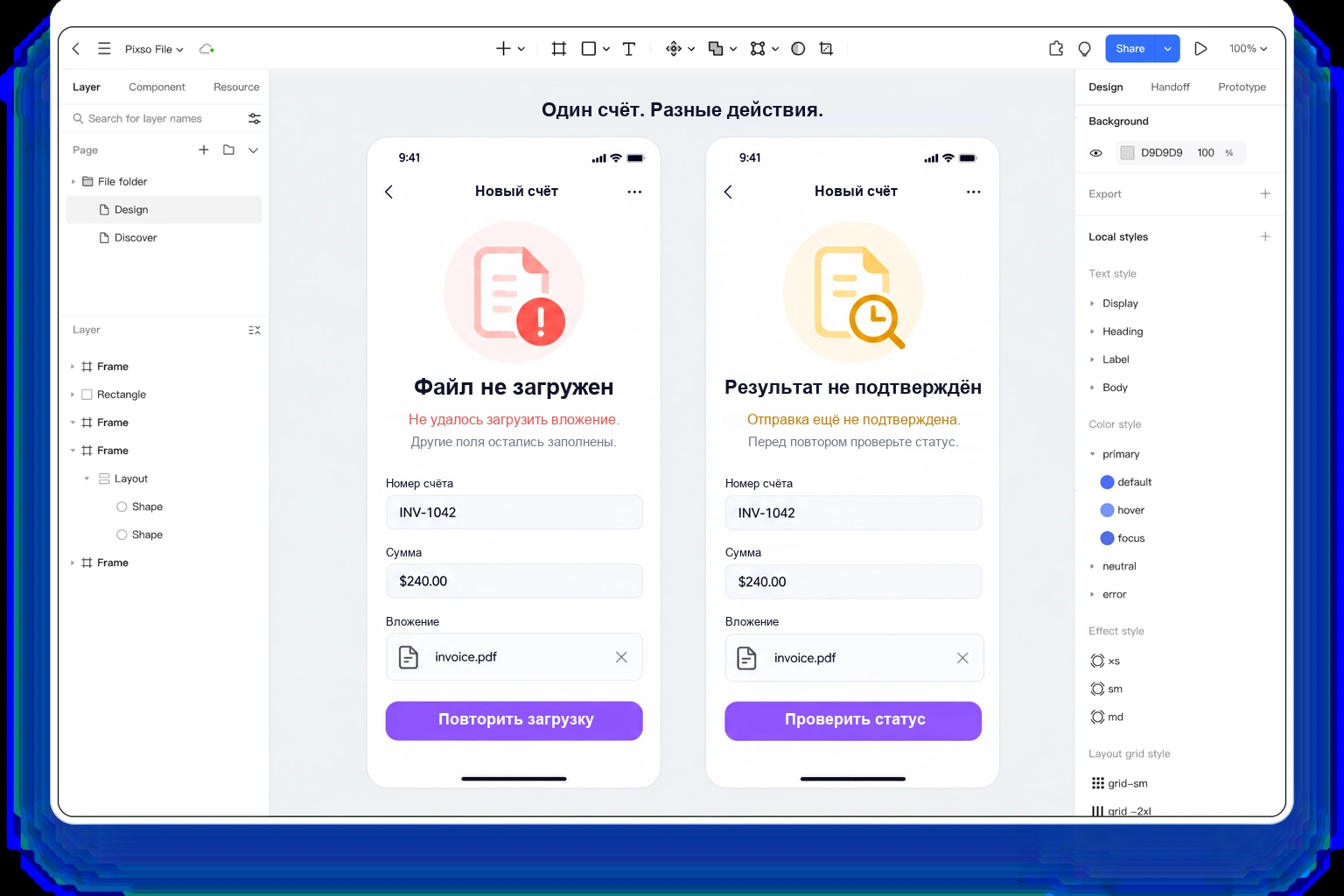Expand the Heading text style group
The image size is (1344, 896).
[1092, 332]
